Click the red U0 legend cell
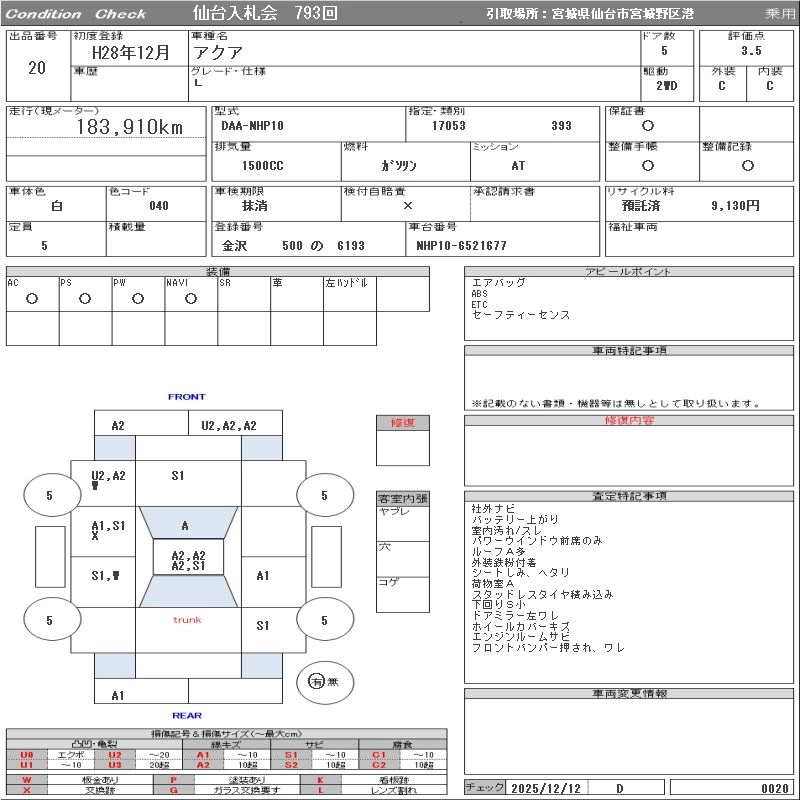The width and height of the screenshot is (800, 800). click(27, 755)
